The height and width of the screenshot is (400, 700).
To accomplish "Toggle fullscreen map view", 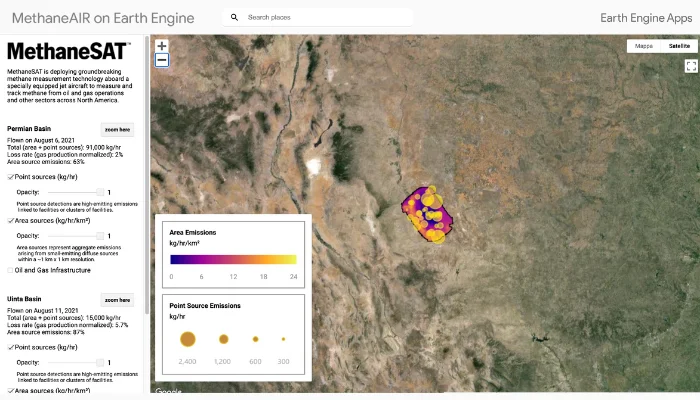I will tap(691, 66).
